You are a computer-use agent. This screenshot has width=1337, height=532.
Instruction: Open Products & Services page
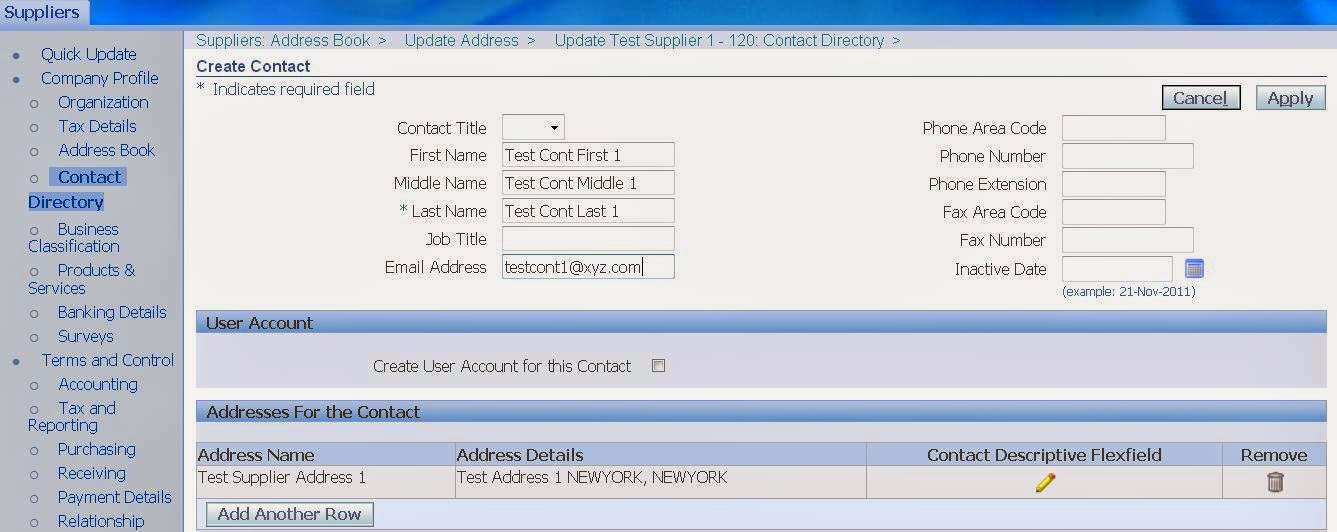pyautogui.click(x=81, y=279)
